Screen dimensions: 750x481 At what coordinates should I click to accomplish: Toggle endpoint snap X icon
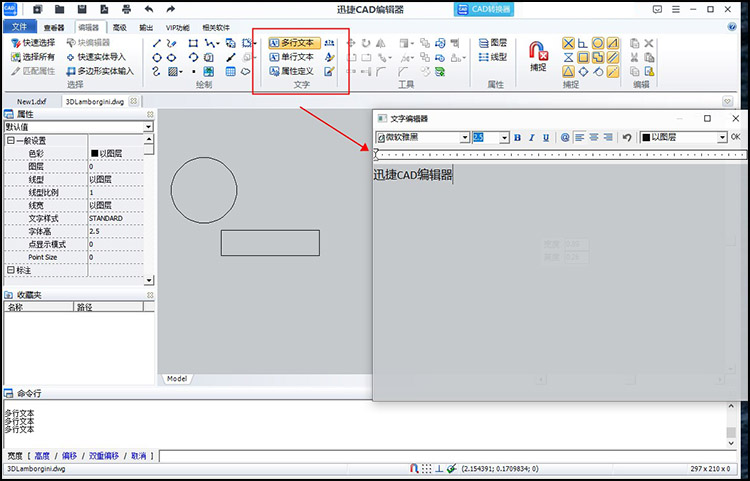click(x=568, y=44)
